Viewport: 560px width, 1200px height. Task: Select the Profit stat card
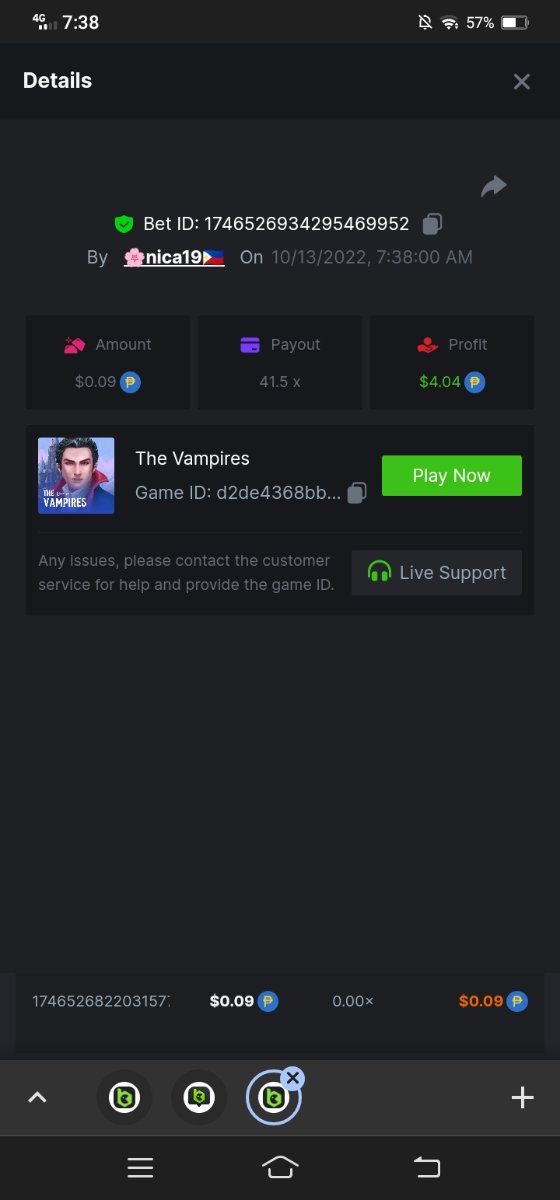[452, 363]
